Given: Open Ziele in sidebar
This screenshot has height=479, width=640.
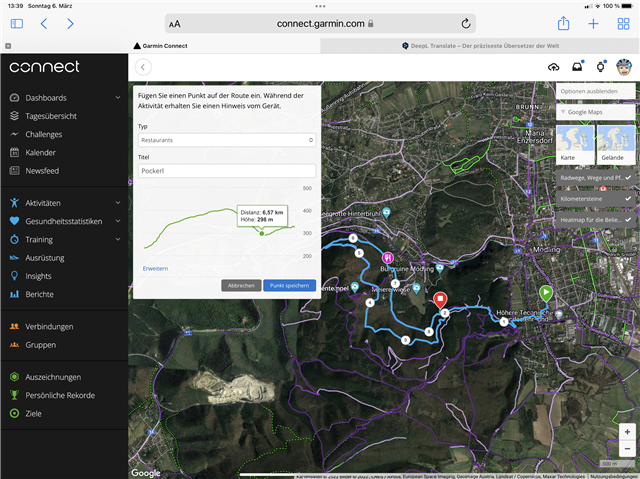Looking at the screenshot, I should [33, 413].
